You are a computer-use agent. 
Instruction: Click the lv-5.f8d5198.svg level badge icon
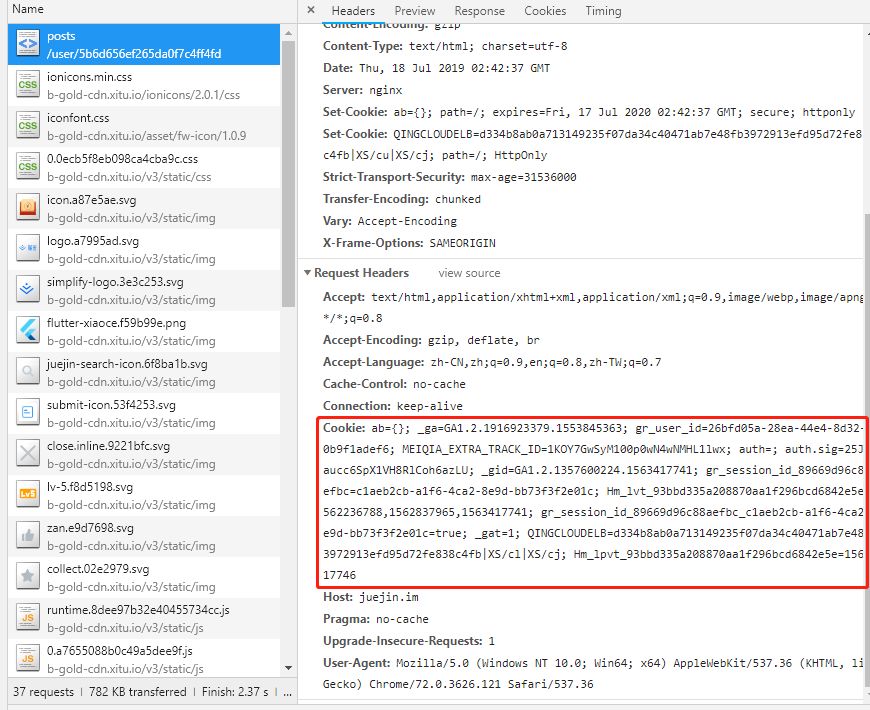click(x=28, y=495)
